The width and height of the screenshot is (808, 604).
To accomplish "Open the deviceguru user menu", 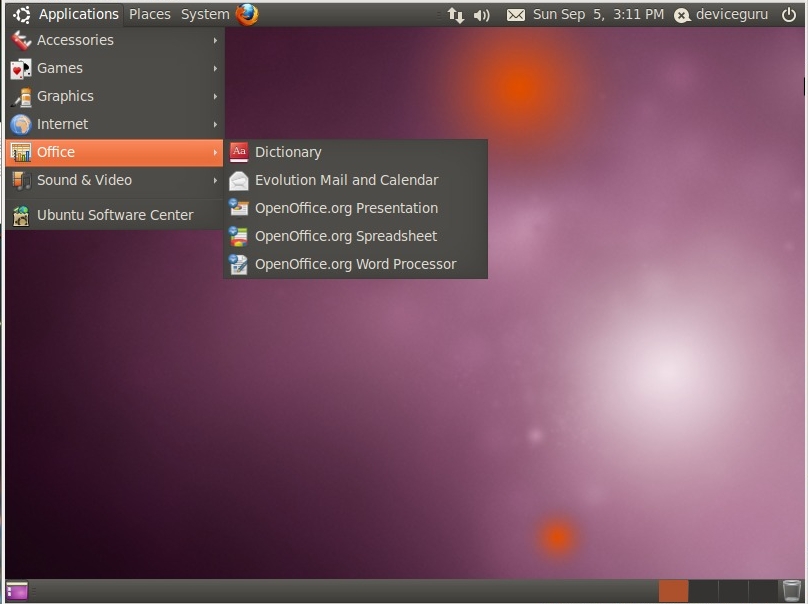I will [x=732, y=14].
